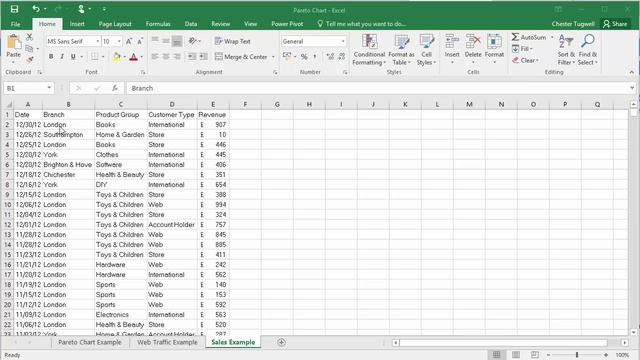
Task: Switch to the Insert ribbon tab
Action: click(x=77, y=24)
